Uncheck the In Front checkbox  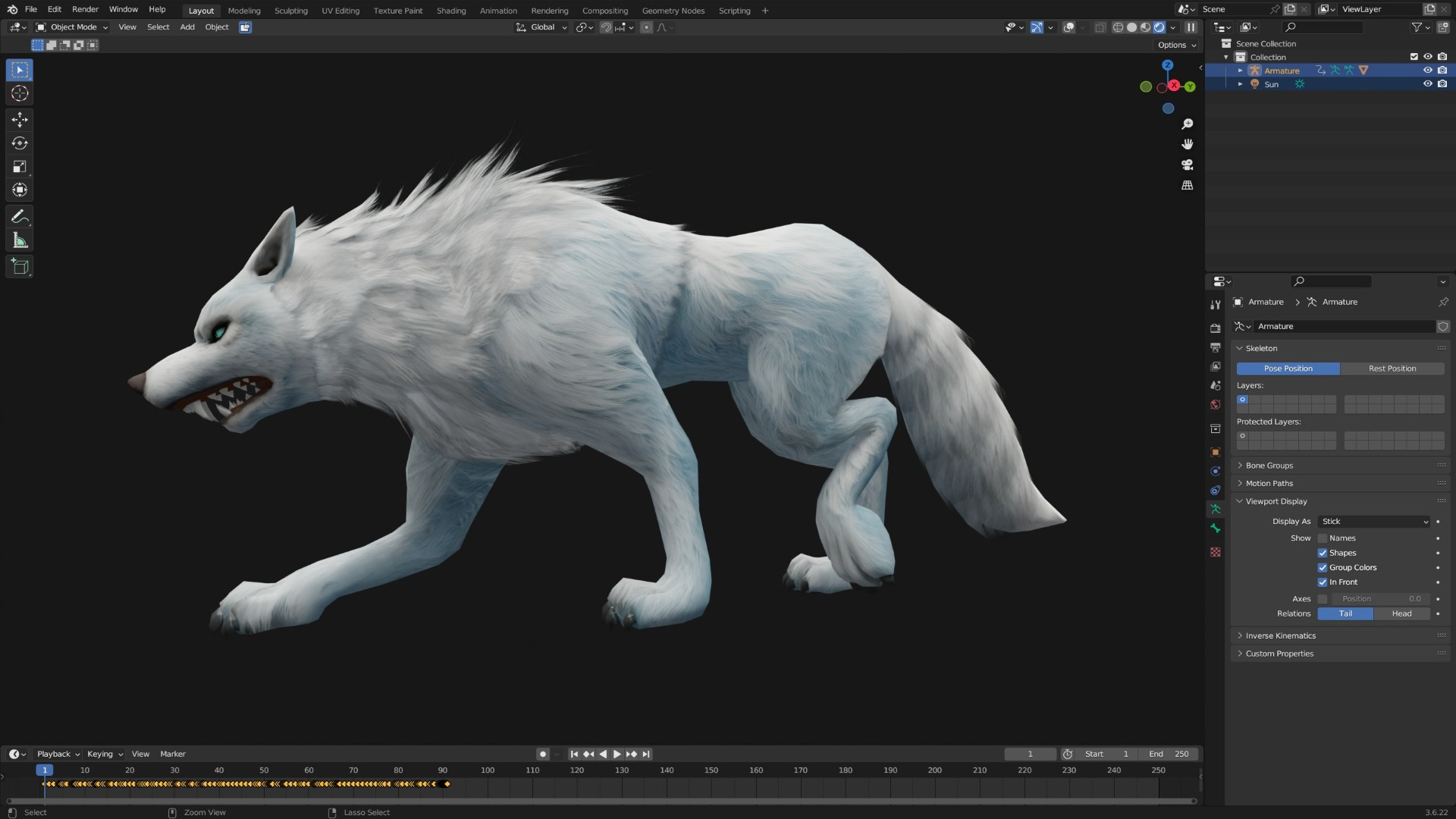tap(1323, 582)
